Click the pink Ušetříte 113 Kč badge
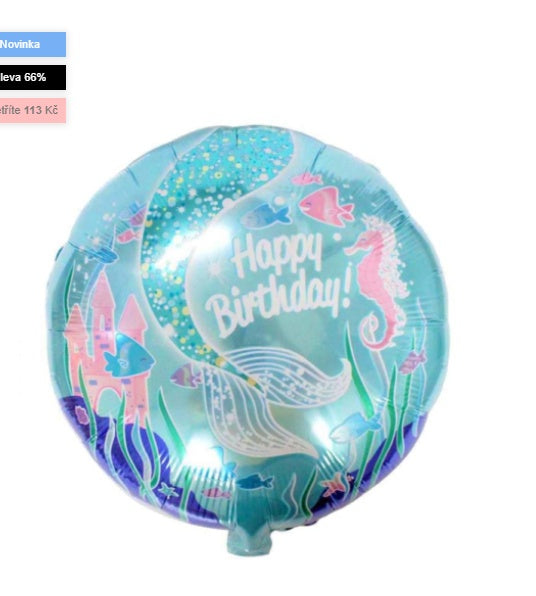The height and width of the screenshot is (596, 536). coord(33,110)
